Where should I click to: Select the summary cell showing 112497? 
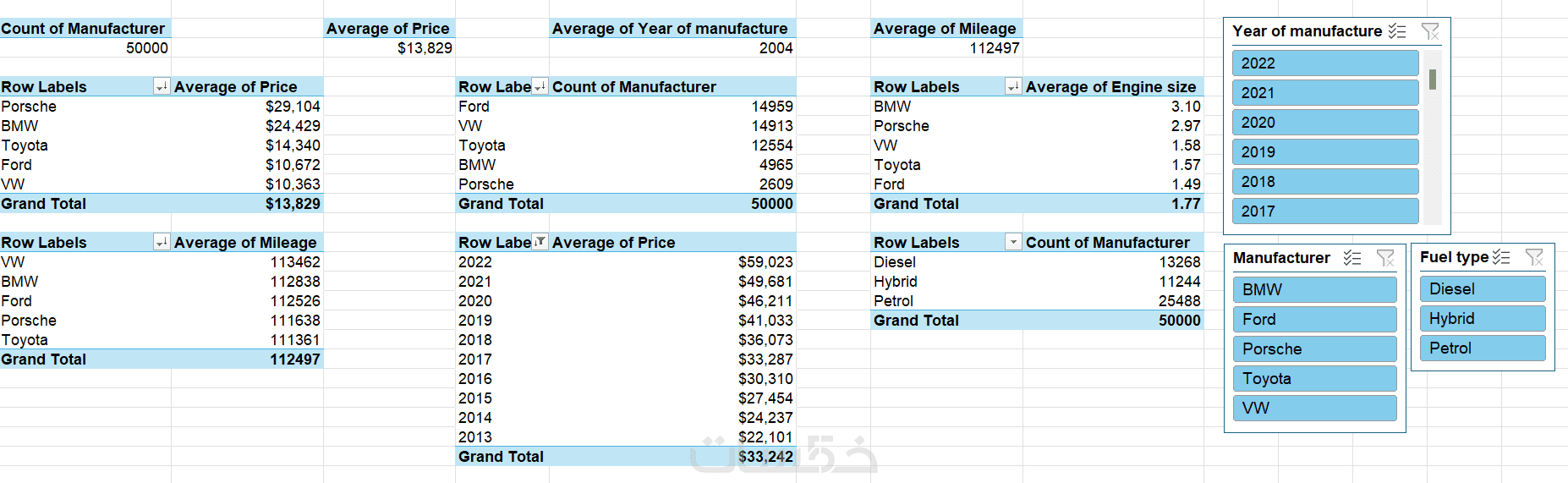point(946,47)
